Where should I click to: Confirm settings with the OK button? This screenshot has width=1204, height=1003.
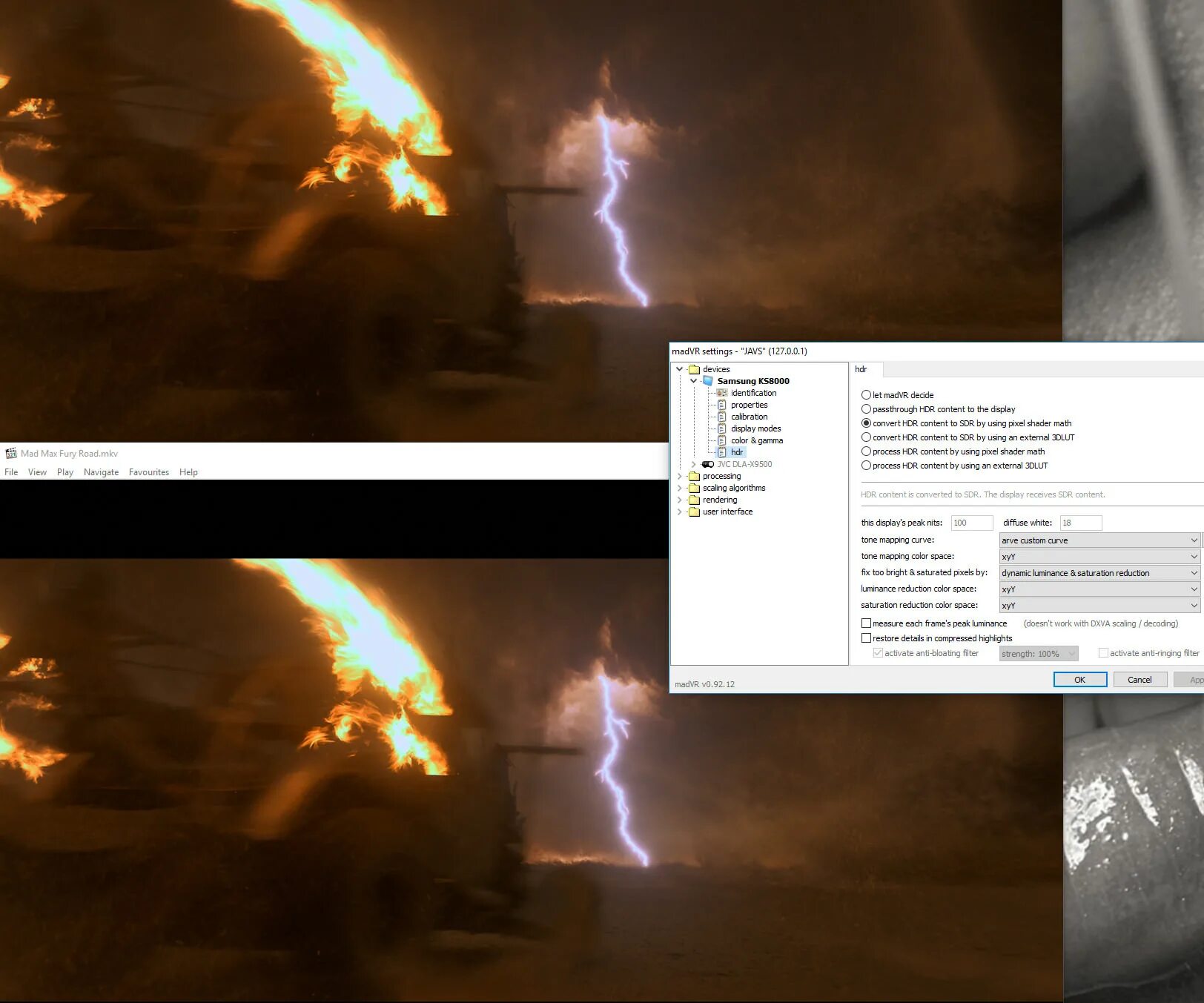(1080, 680)
